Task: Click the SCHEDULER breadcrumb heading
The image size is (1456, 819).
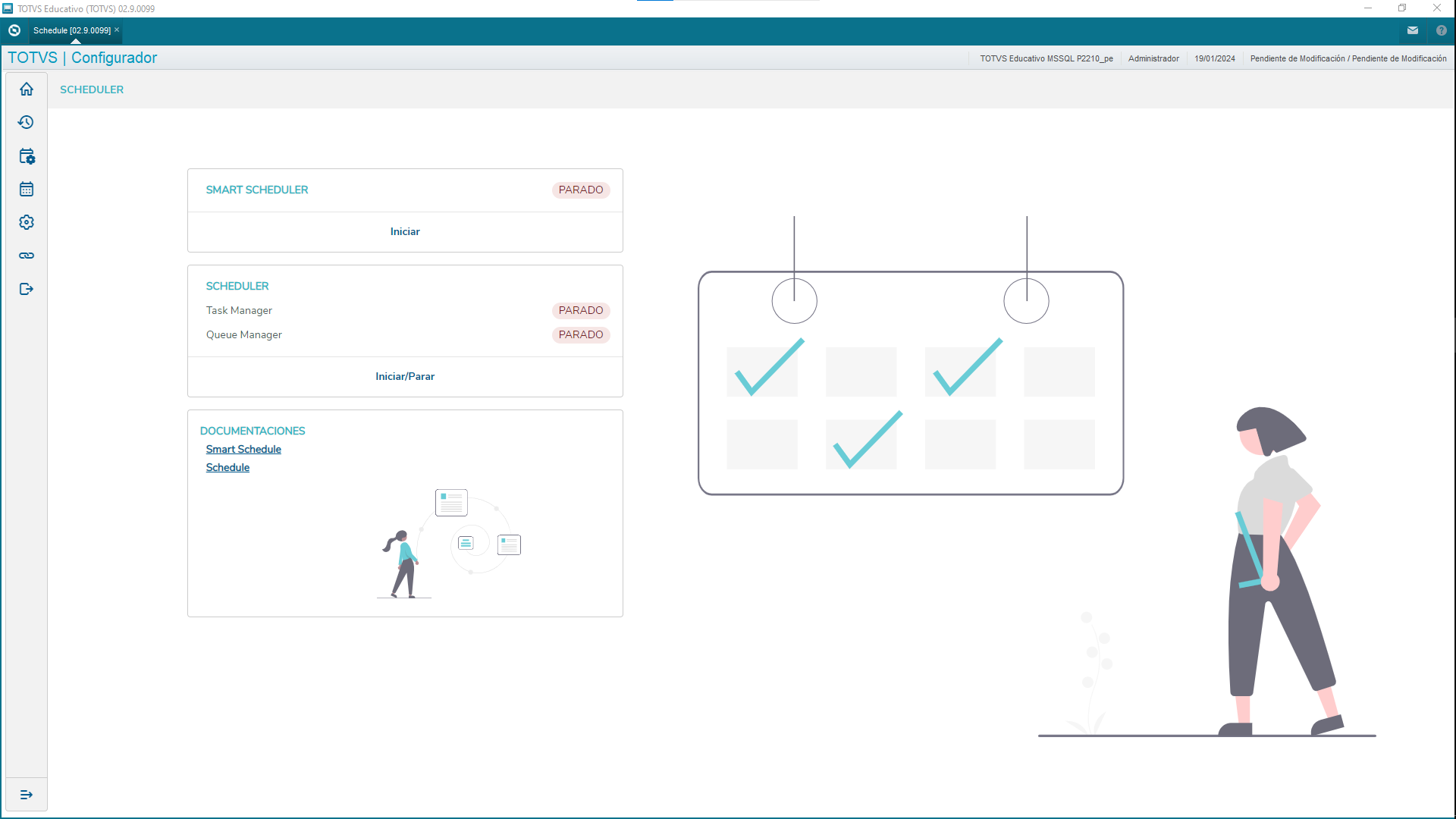Action: click(x=92, y=89)
